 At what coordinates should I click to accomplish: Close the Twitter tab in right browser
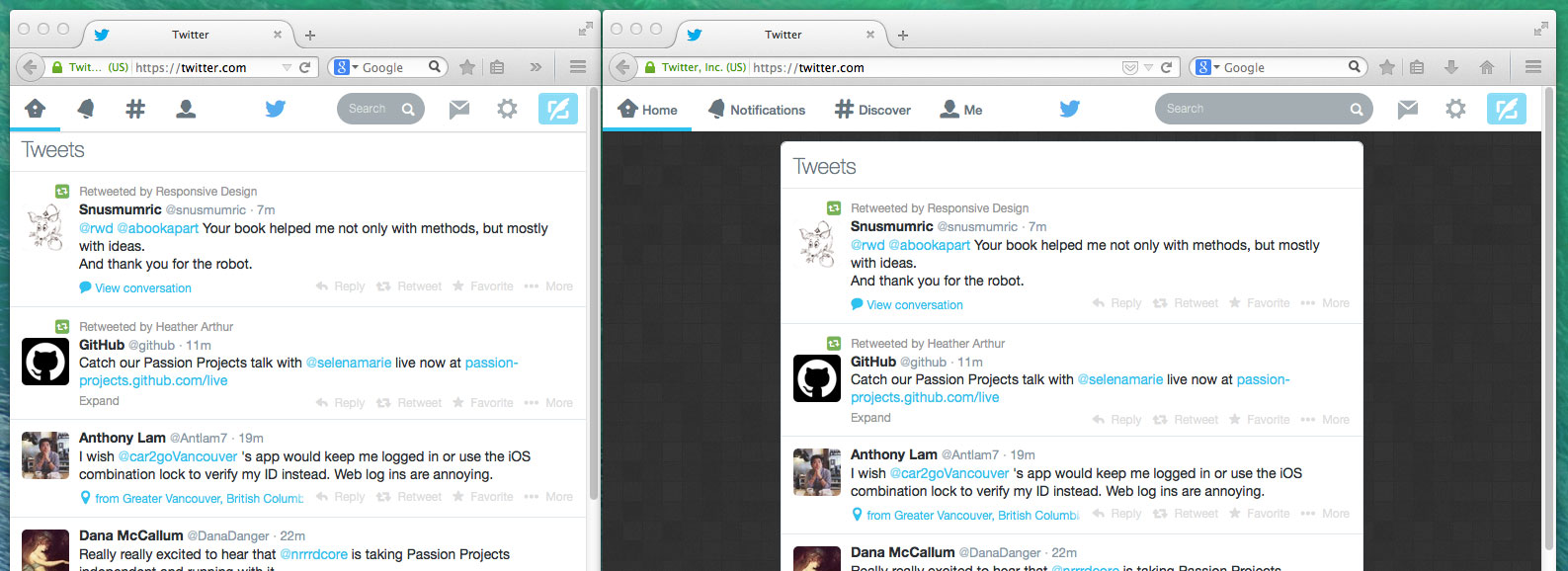click(870, 35)
